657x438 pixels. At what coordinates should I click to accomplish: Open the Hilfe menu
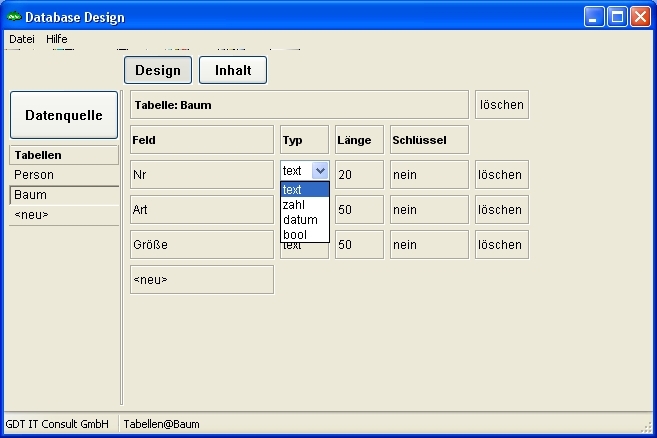[x=57, y=39]
